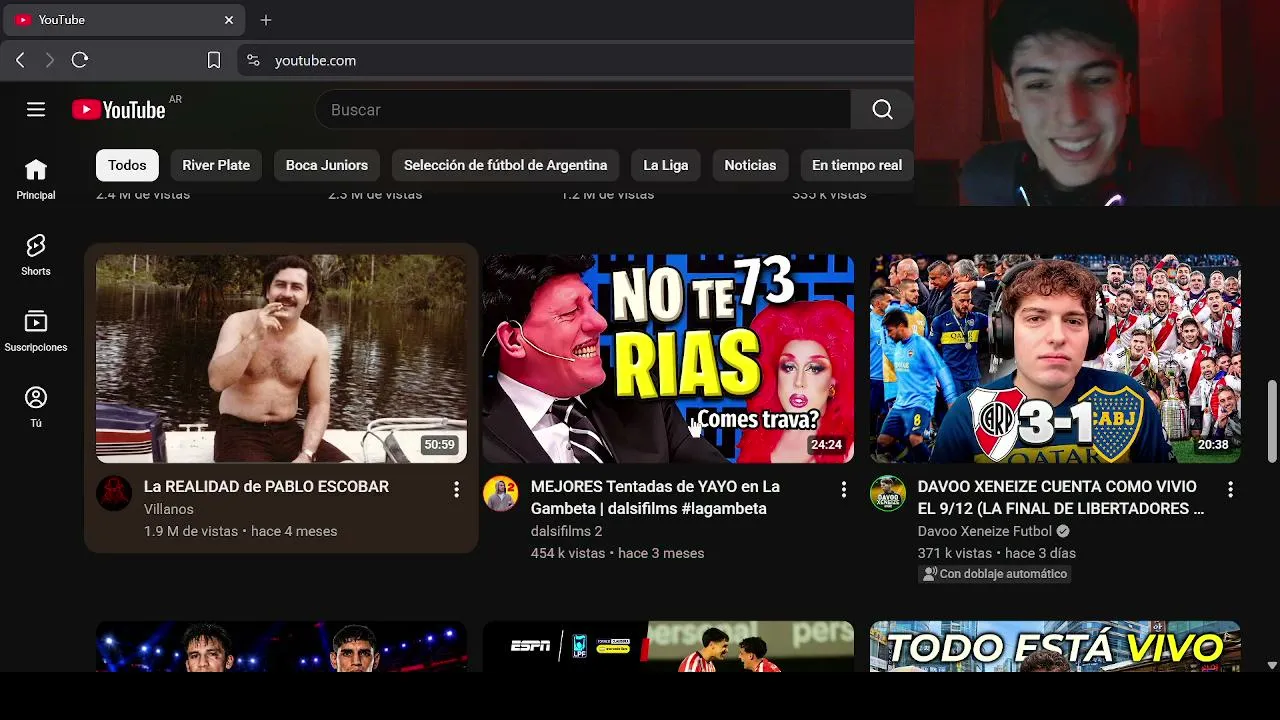The image size is (1280, 720).
Task: Click the page vertical scrollbar thumb
Action: 1272,420
